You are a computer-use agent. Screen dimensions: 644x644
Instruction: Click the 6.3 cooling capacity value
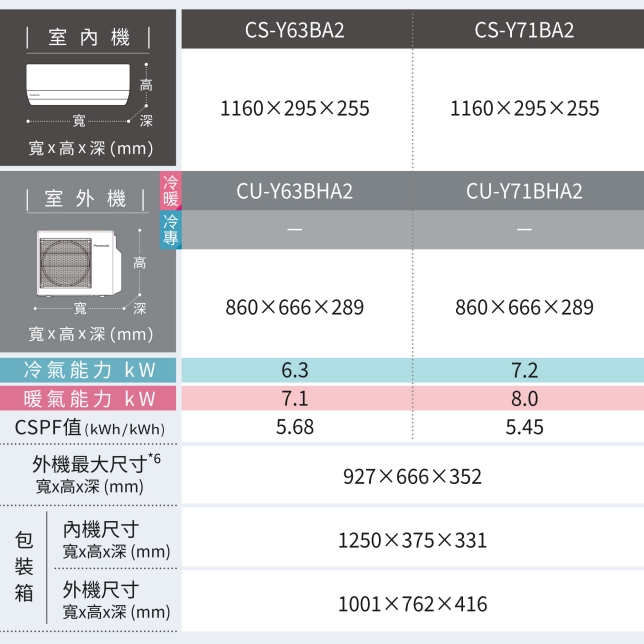click(x=294, y=370)
